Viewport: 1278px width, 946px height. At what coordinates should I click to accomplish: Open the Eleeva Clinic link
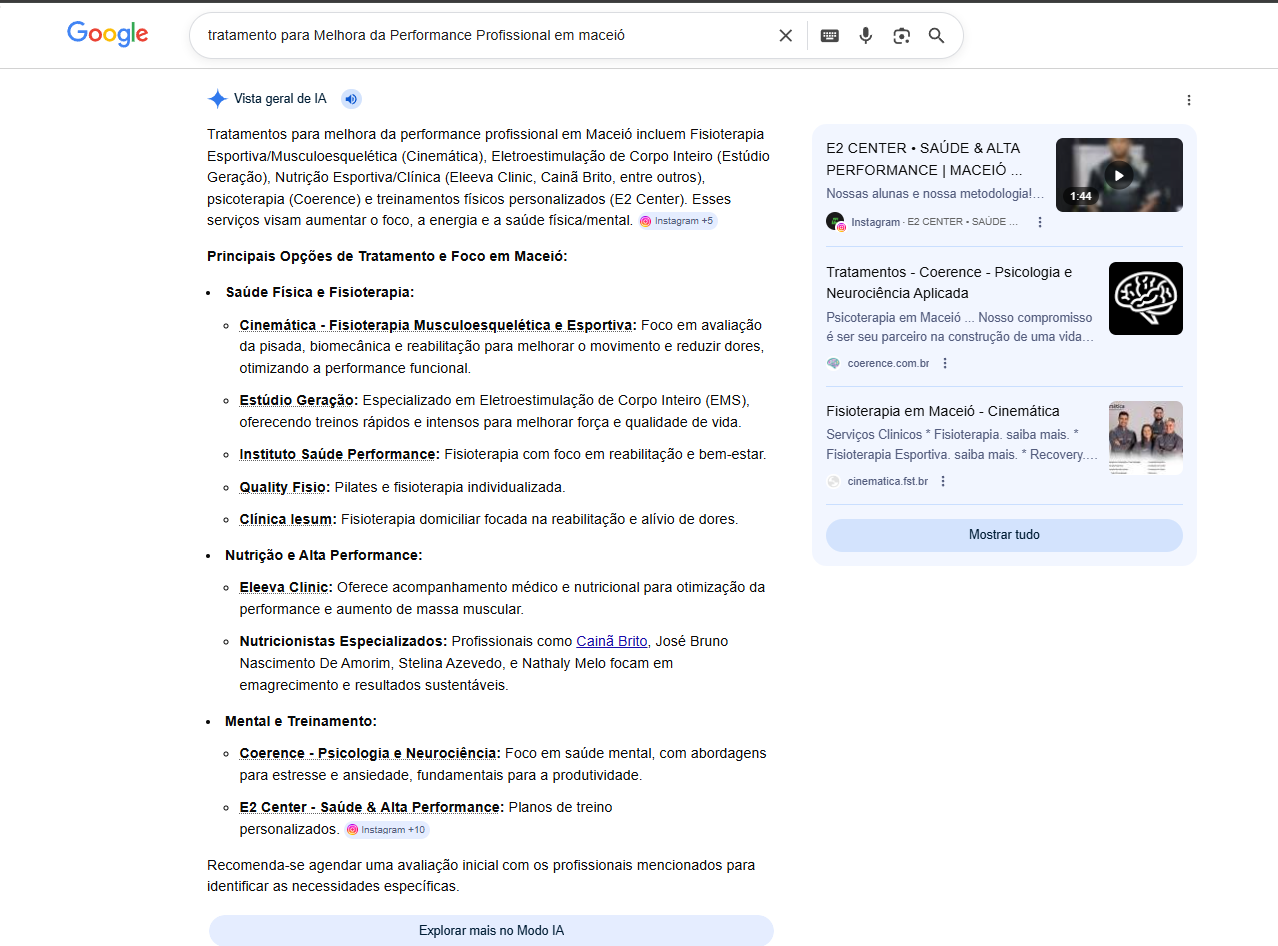[x=286, y=587]
